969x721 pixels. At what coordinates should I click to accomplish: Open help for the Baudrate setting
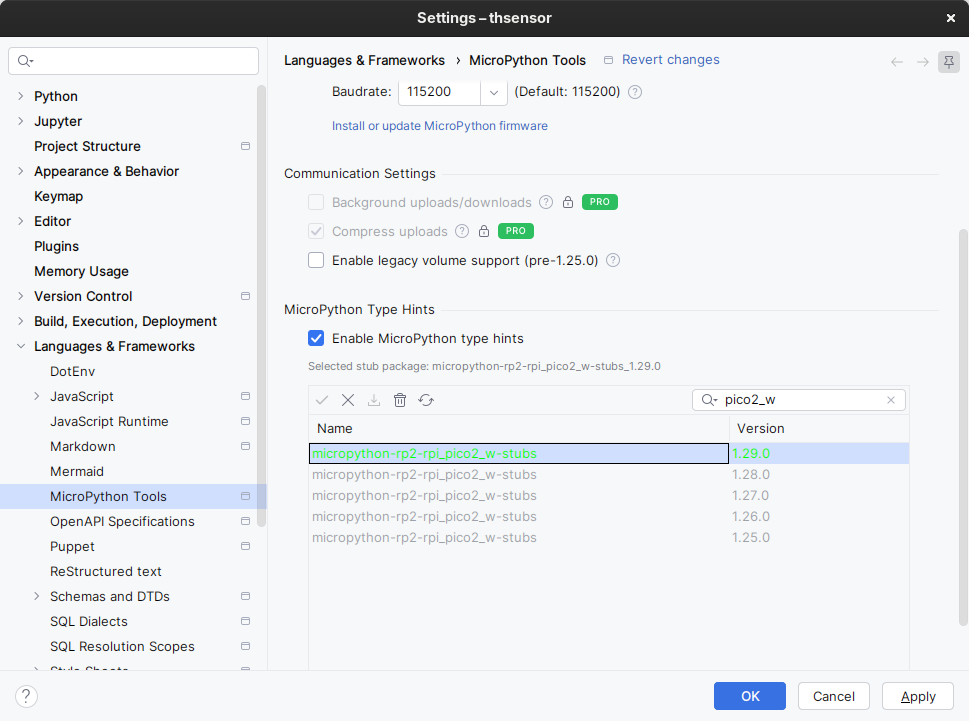point(635,92)
